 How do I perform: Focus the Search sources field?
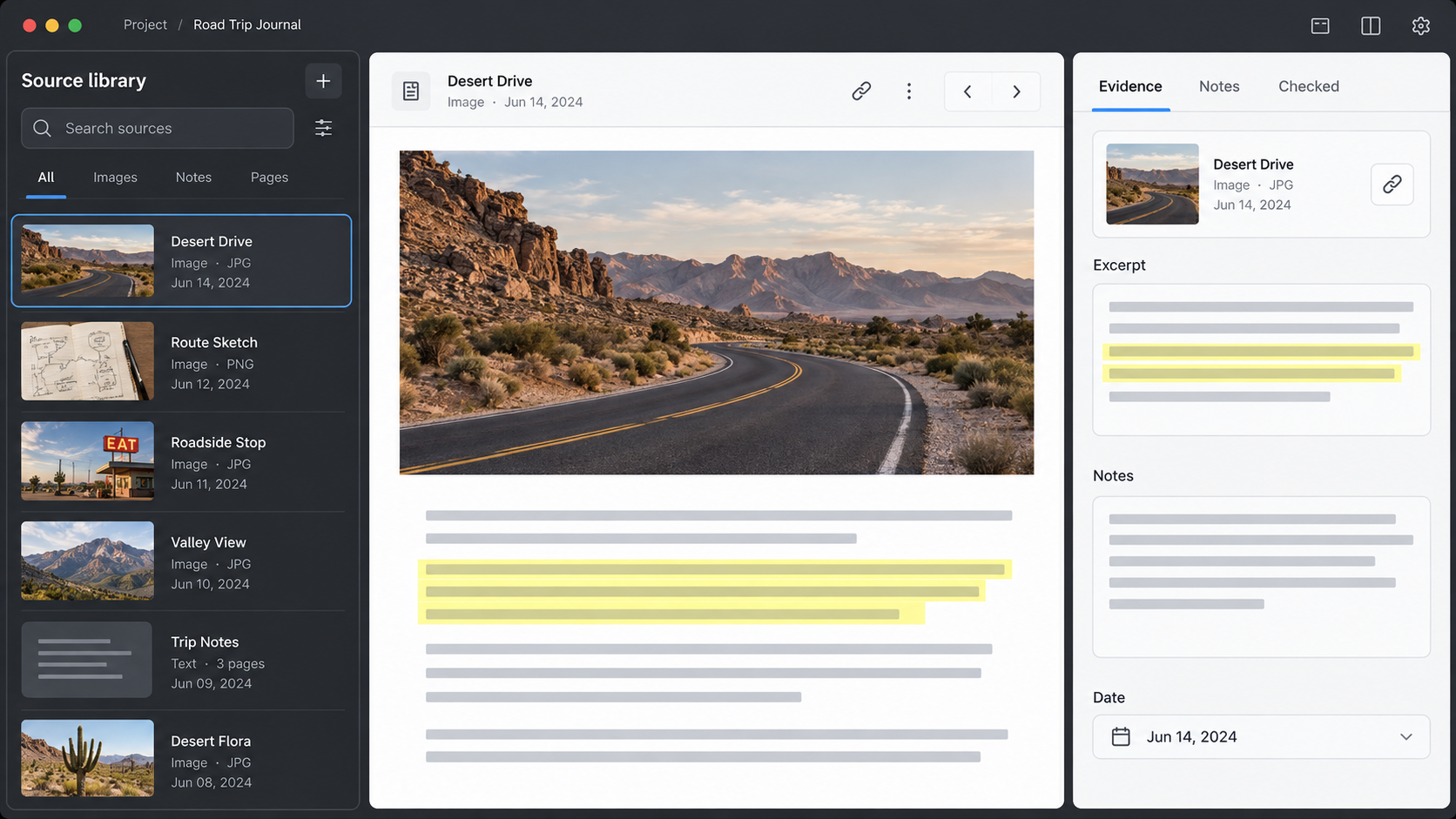[158, 128]
